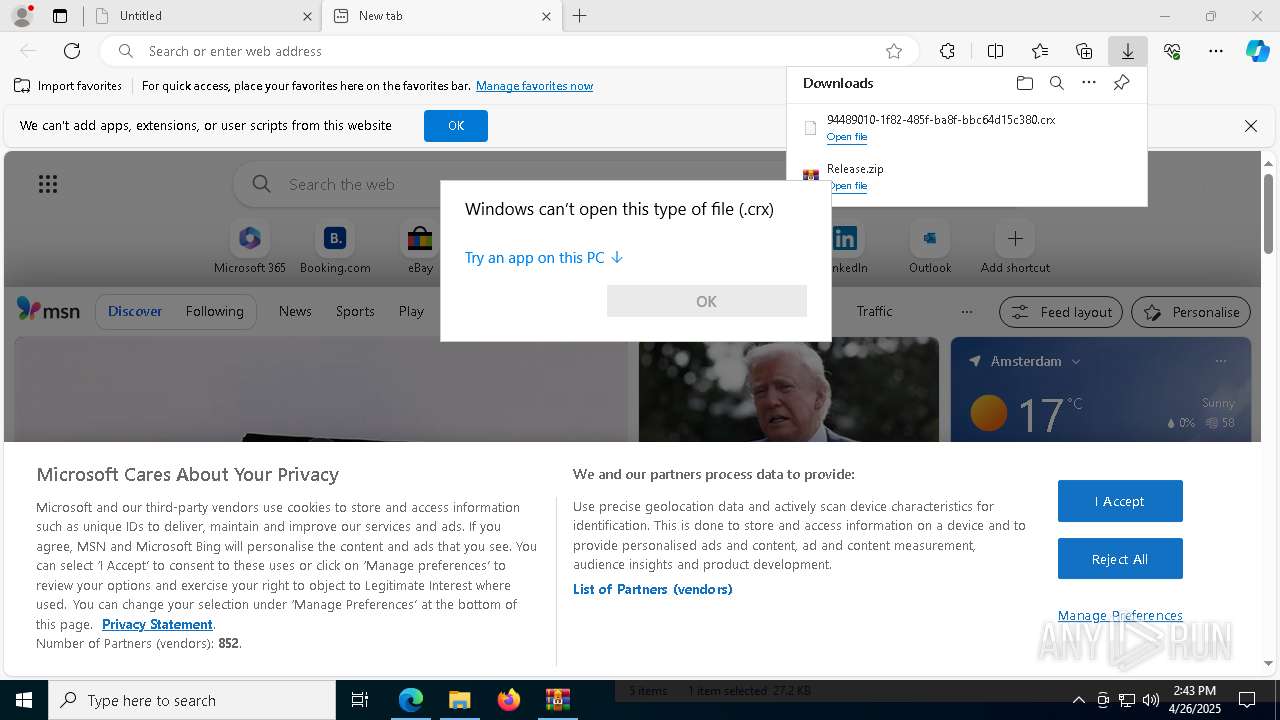This screenshot has height=720, width=1280.
Task: Expand the Amsterdam location dropdown
Action: [x=1076, y=361]
